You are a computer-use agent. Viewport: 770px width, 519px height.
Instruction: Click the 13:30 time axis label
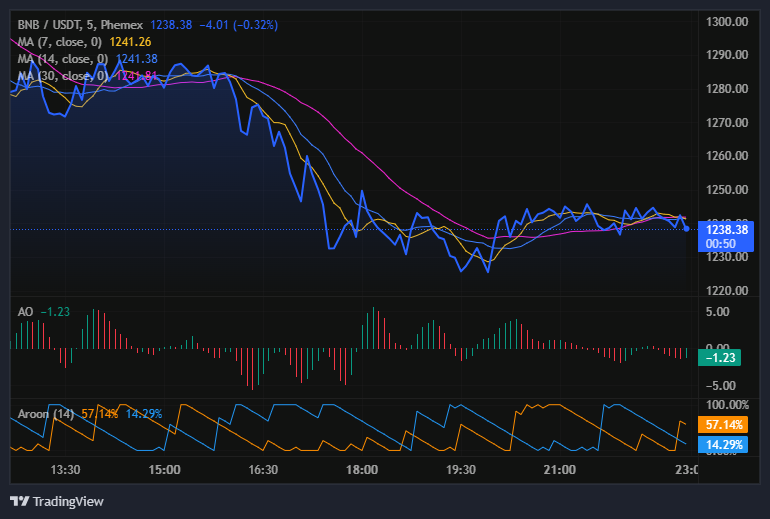[x=65, y=469]
